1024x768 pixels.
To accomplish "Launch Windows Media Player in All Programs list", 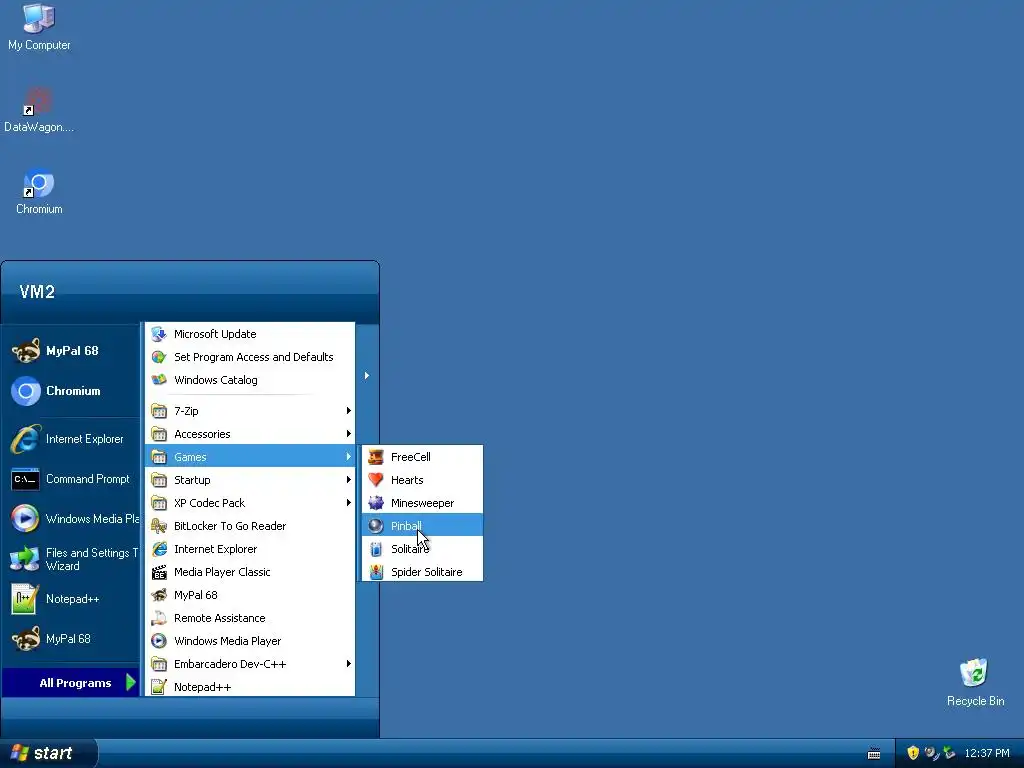I will click(x=250, y=641).
